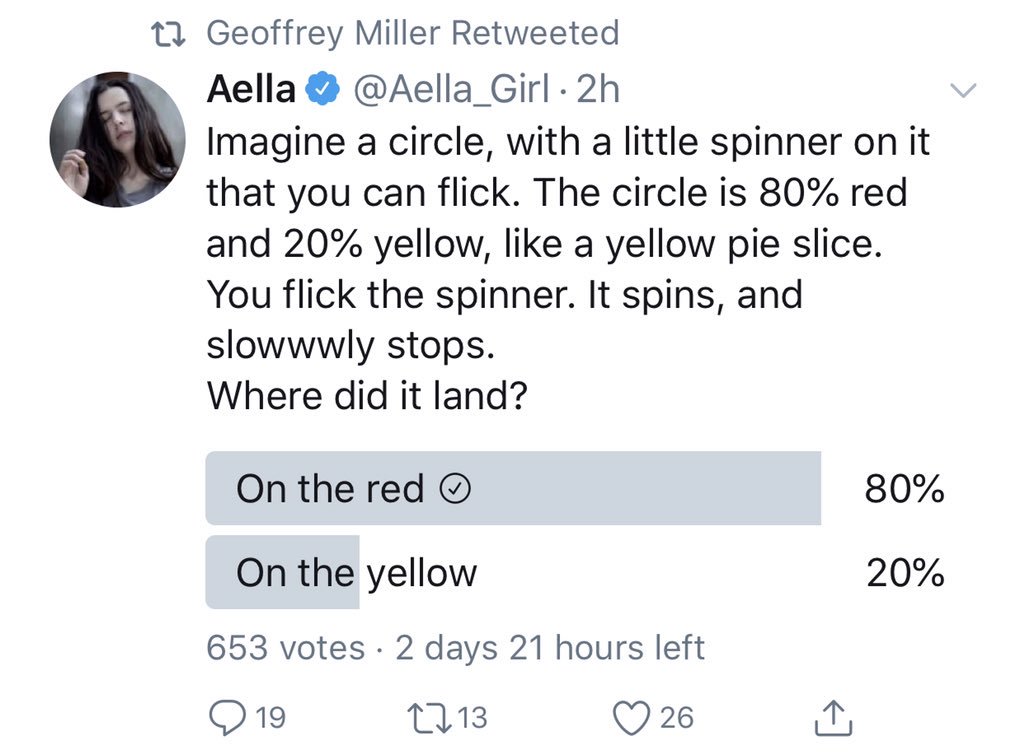Click the 26 likes count
The height and width of the screenshot is (754, 1024).
click(x=676, y=717)
